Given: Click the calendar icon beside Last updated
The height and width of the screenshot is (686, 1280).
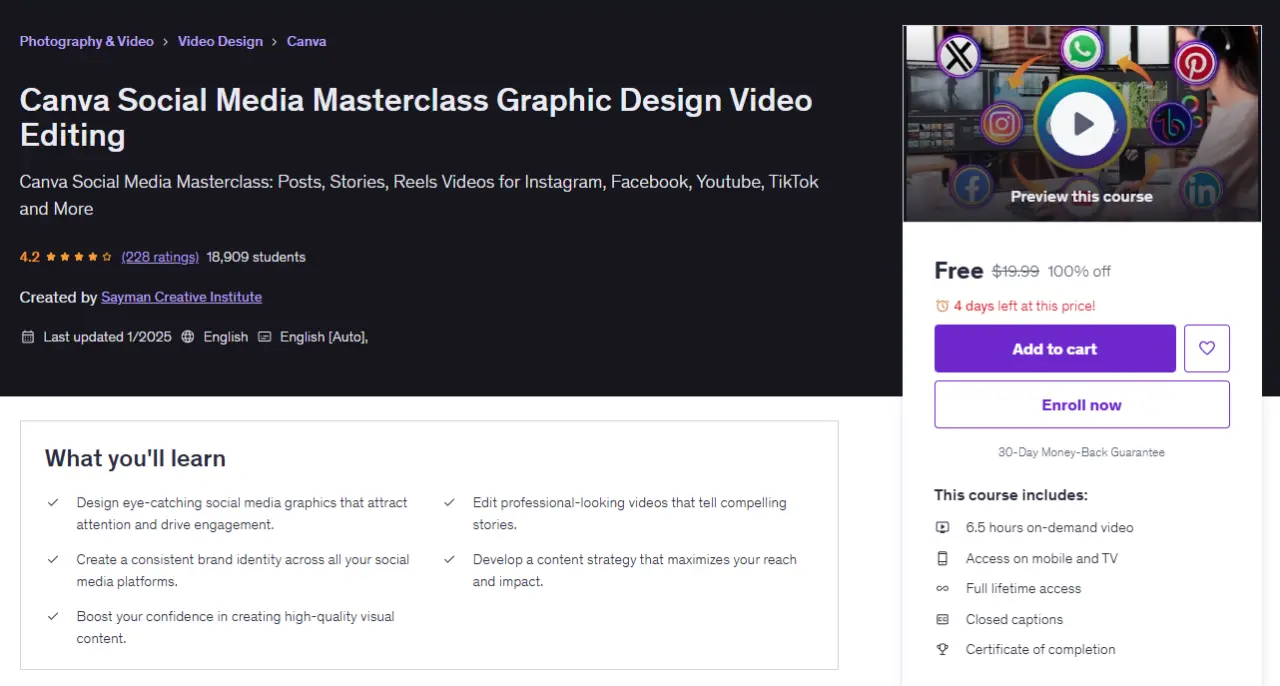Looking at the screenshot, I should point(28,337).
